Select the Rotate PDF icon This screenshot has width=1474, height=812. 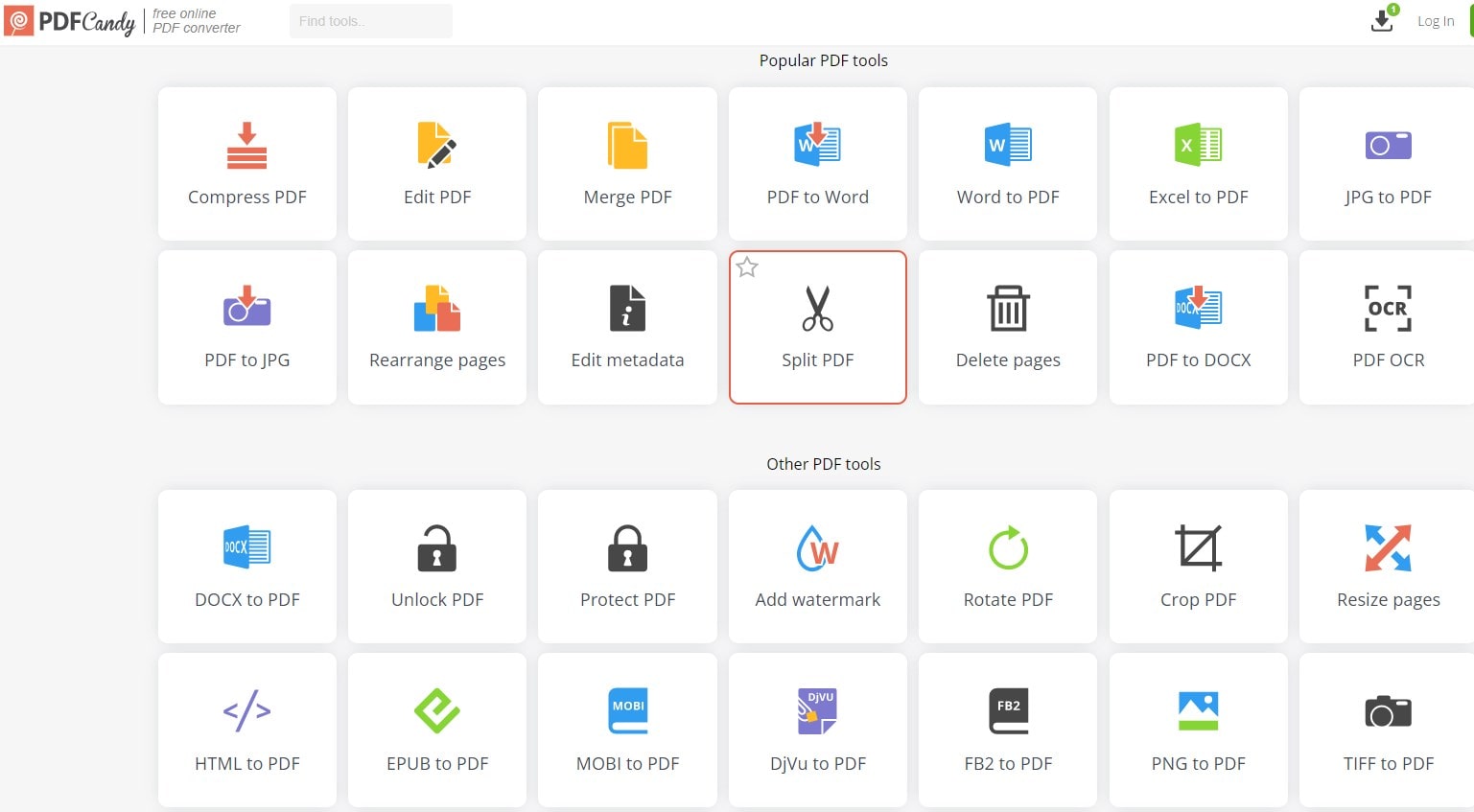tap(1008, 548)
